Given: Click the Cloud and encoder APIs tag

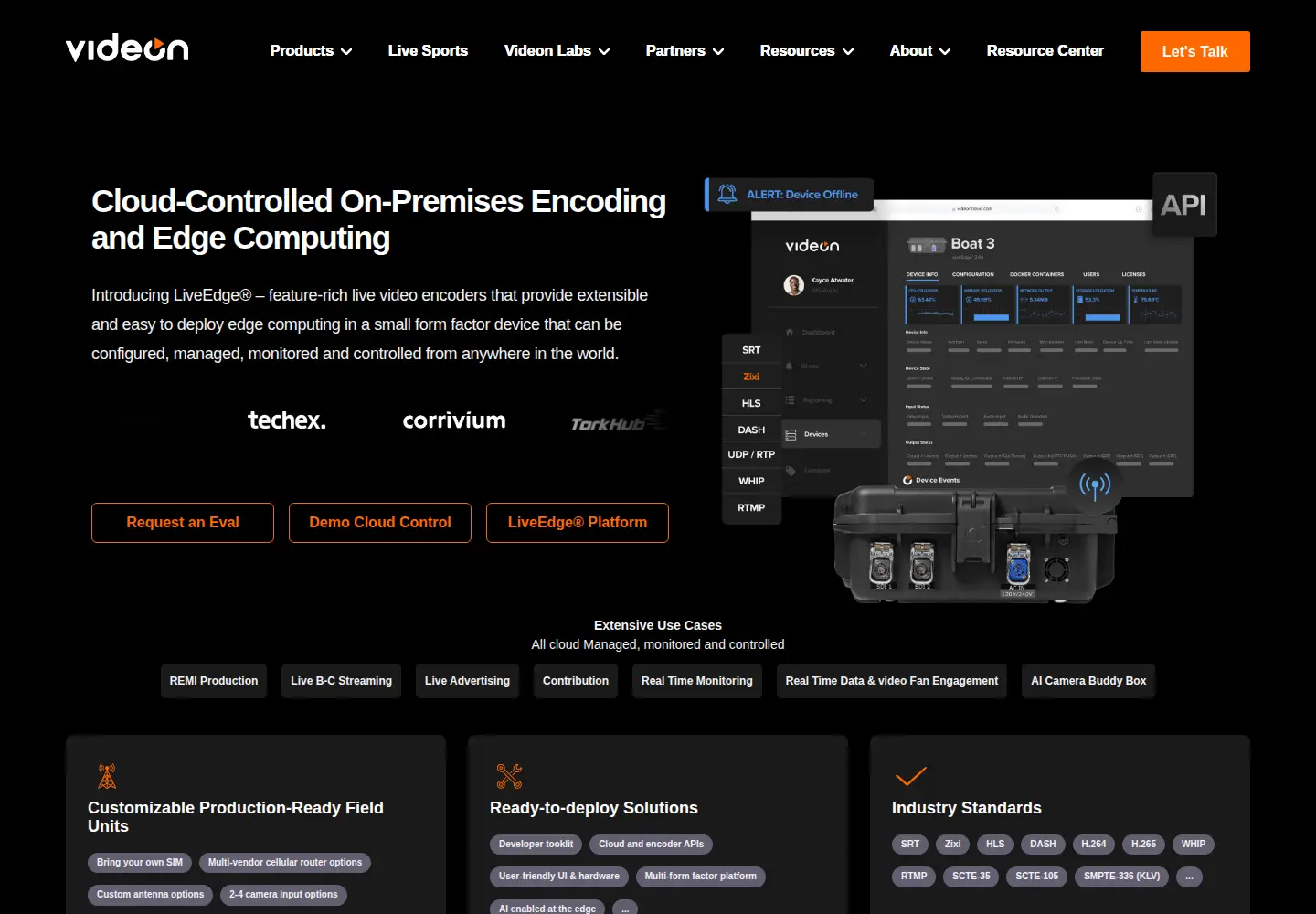Looking at the screenshot, I should click(x=652, y=845).
